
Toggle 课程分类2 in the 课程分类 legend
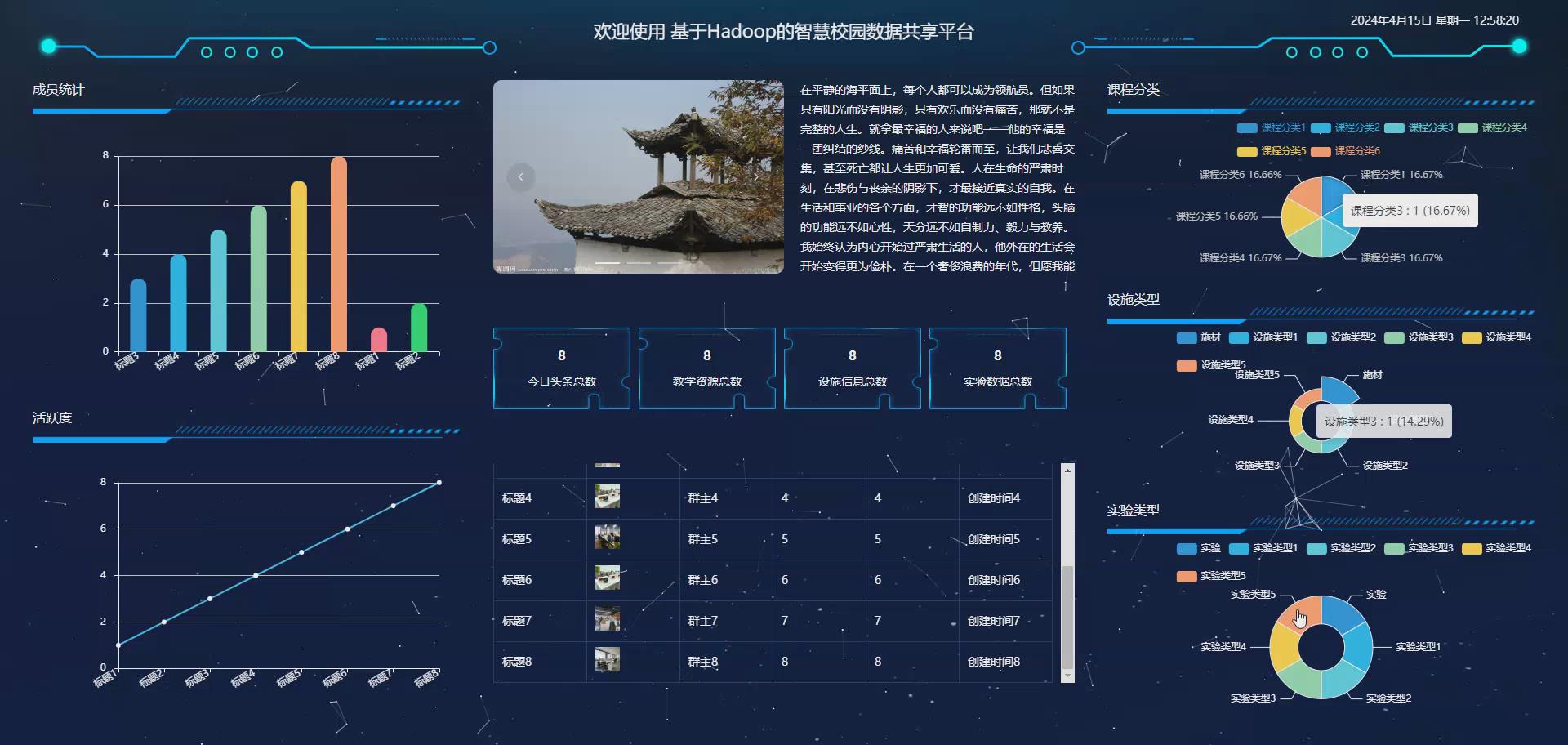1345,127
